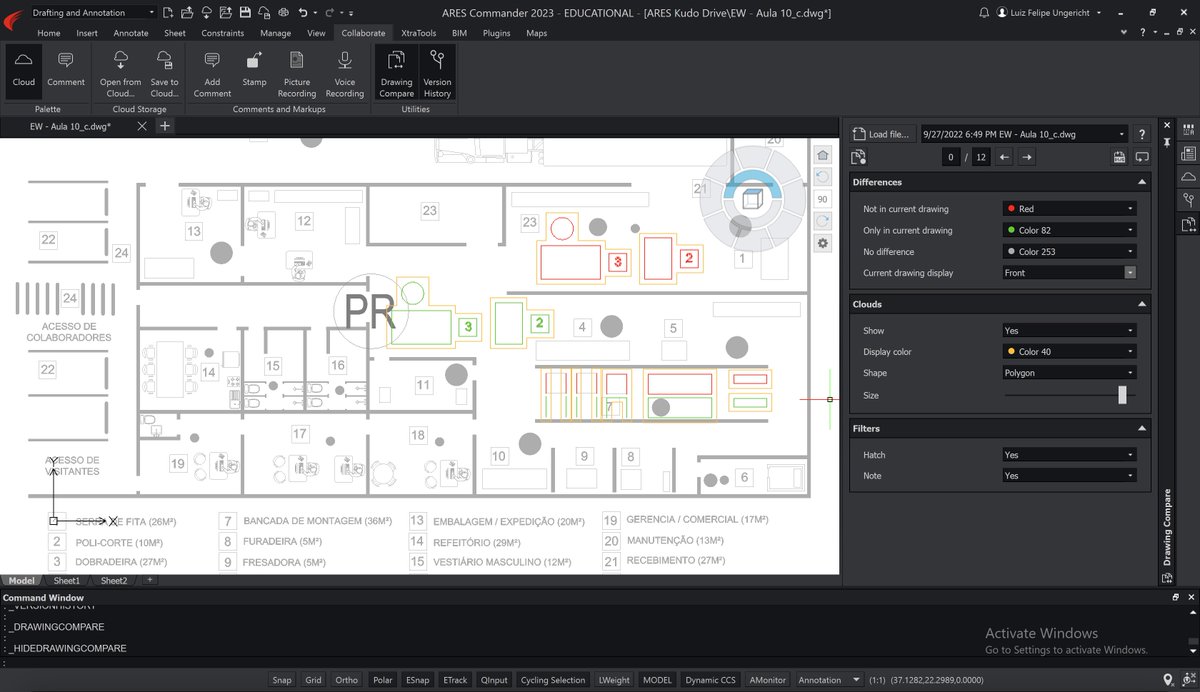Image resolution: width=1200 pixels, height=692 pixels.
Task: Open Current drawing display dropdown
Action: (x=1070, y=273)
